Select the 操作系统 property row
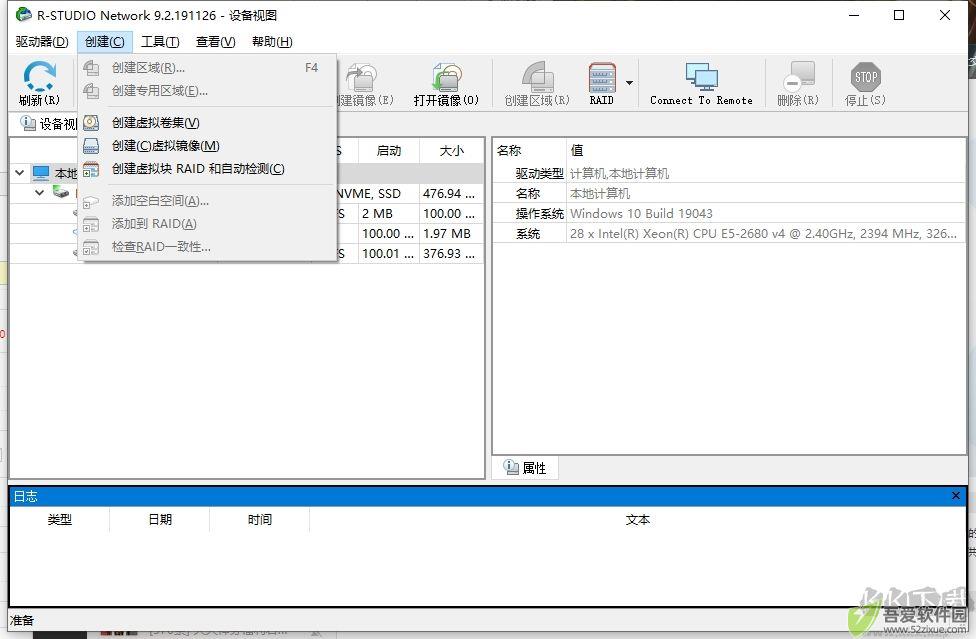976x639 pixels. (730, 213)
